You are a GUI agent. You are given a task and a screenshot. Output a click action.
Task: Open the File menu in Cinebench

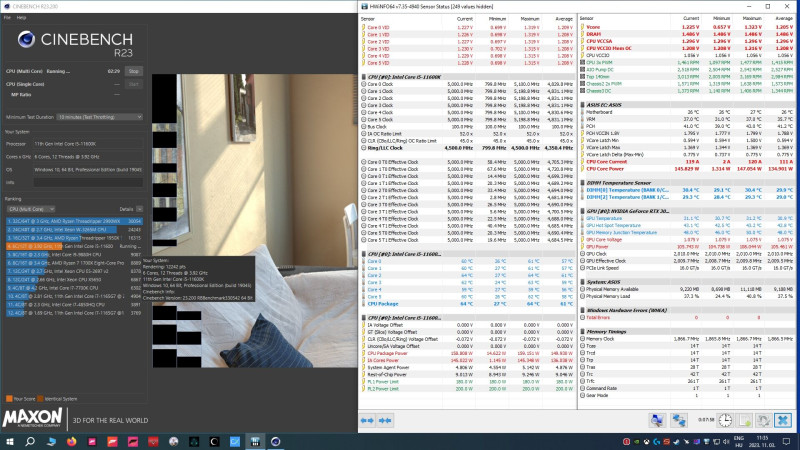(7, 17)
